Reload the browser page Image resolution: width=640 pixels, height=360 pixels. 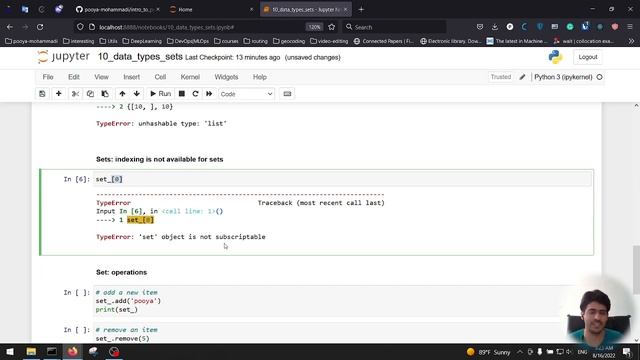point(40,27)
